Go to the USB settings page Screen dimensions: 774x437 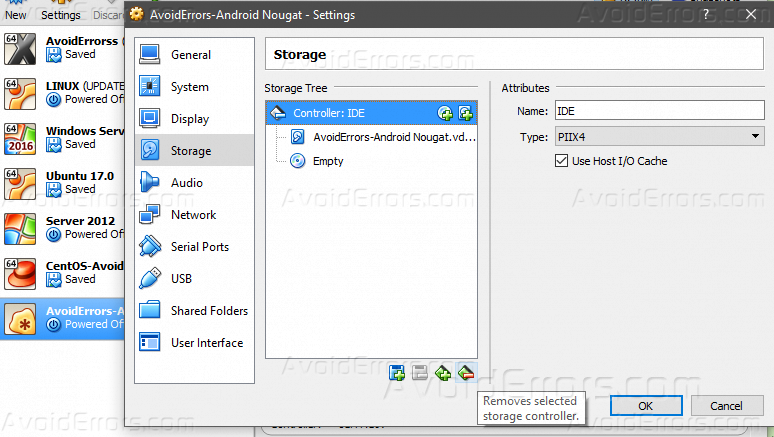pyautogui.click(x=182, y=279)
